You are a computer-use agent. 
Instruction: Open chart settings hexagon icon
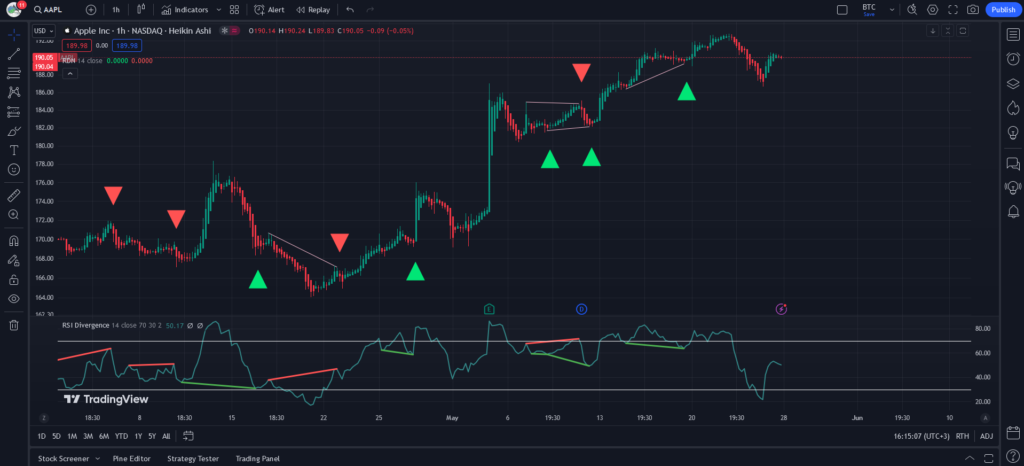933,10
